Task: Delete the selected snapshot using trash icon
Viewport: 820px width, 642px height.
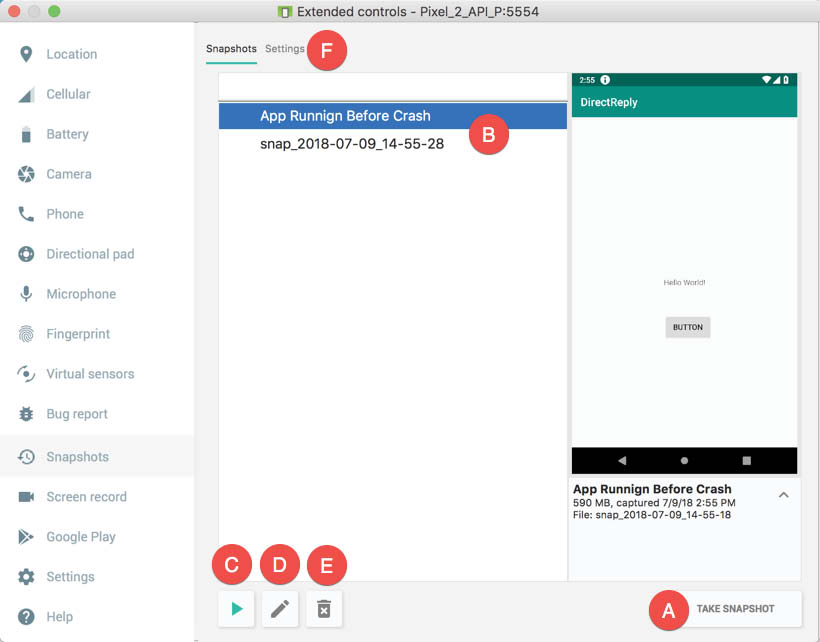Action: point(324,609)
